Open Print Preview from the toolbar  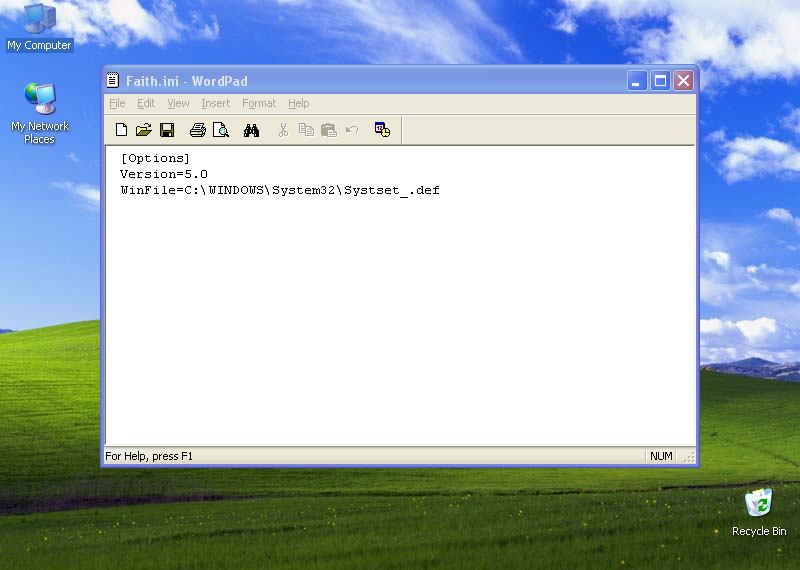(x=221, y=130)
